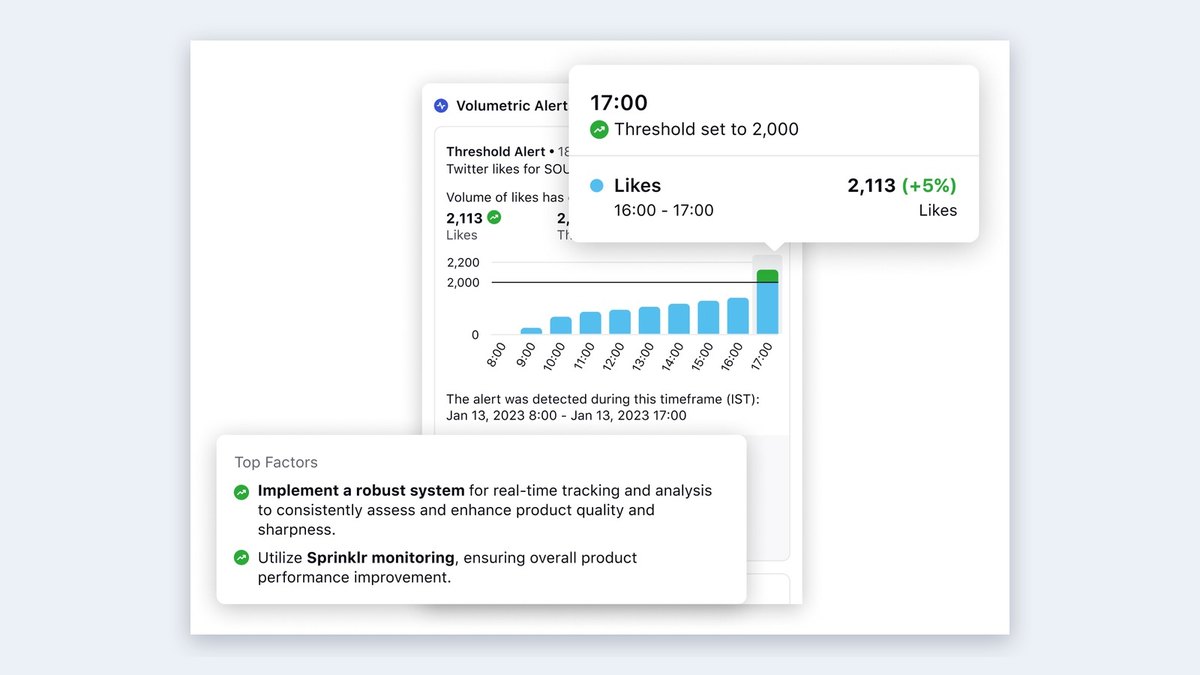Click green trend icon beside Threshold set to 2,000
Viewport: 1200px width, 675px height.
point(599,129)
